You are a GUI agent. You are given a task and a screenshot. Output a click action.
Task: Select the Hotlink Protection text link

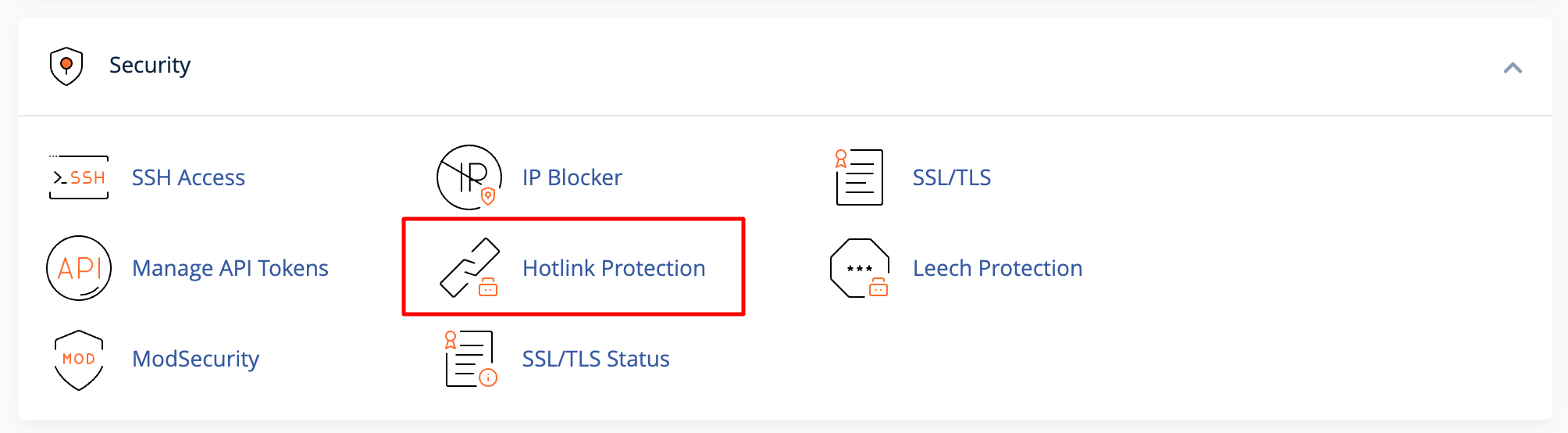[x=614, y=268]
